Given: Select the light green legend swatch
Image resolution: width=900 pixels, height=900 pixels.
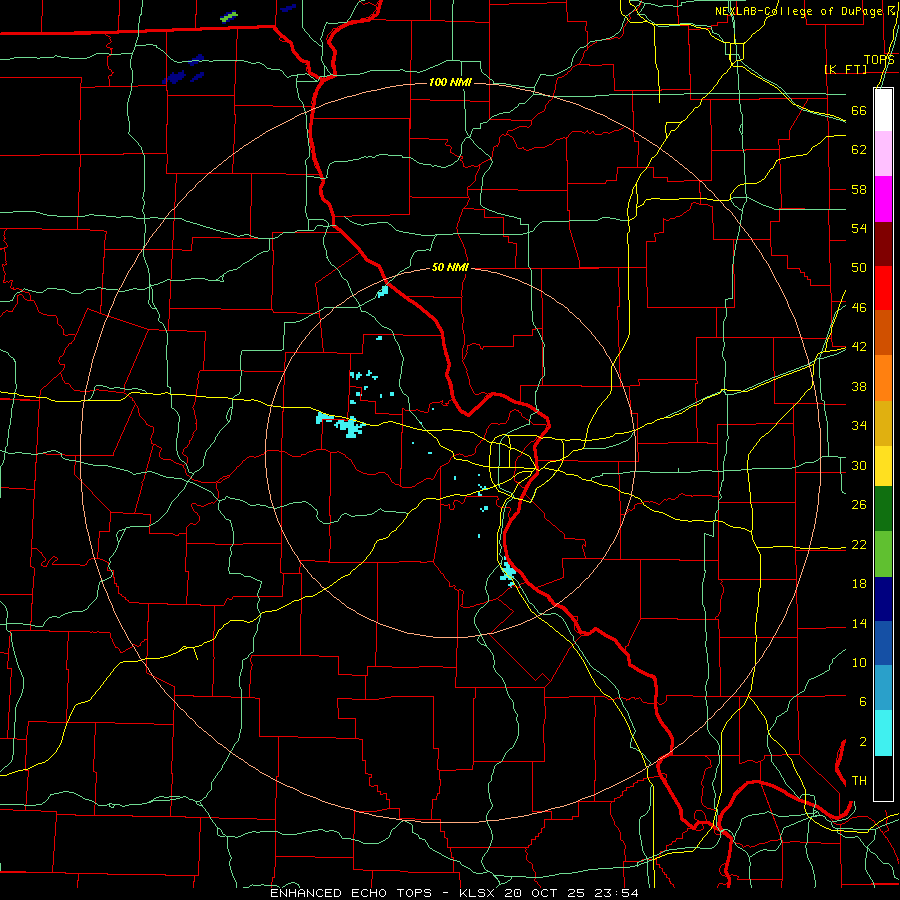Looking at the screenshot, I should [x=883, y=554].
